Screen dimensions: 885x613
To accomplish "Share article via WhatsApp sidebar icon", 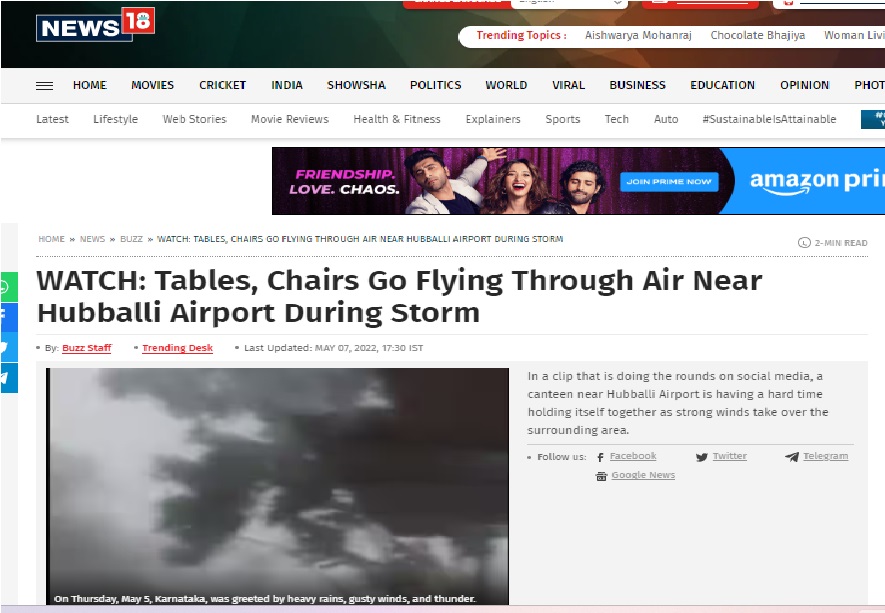I will (8, 287).
